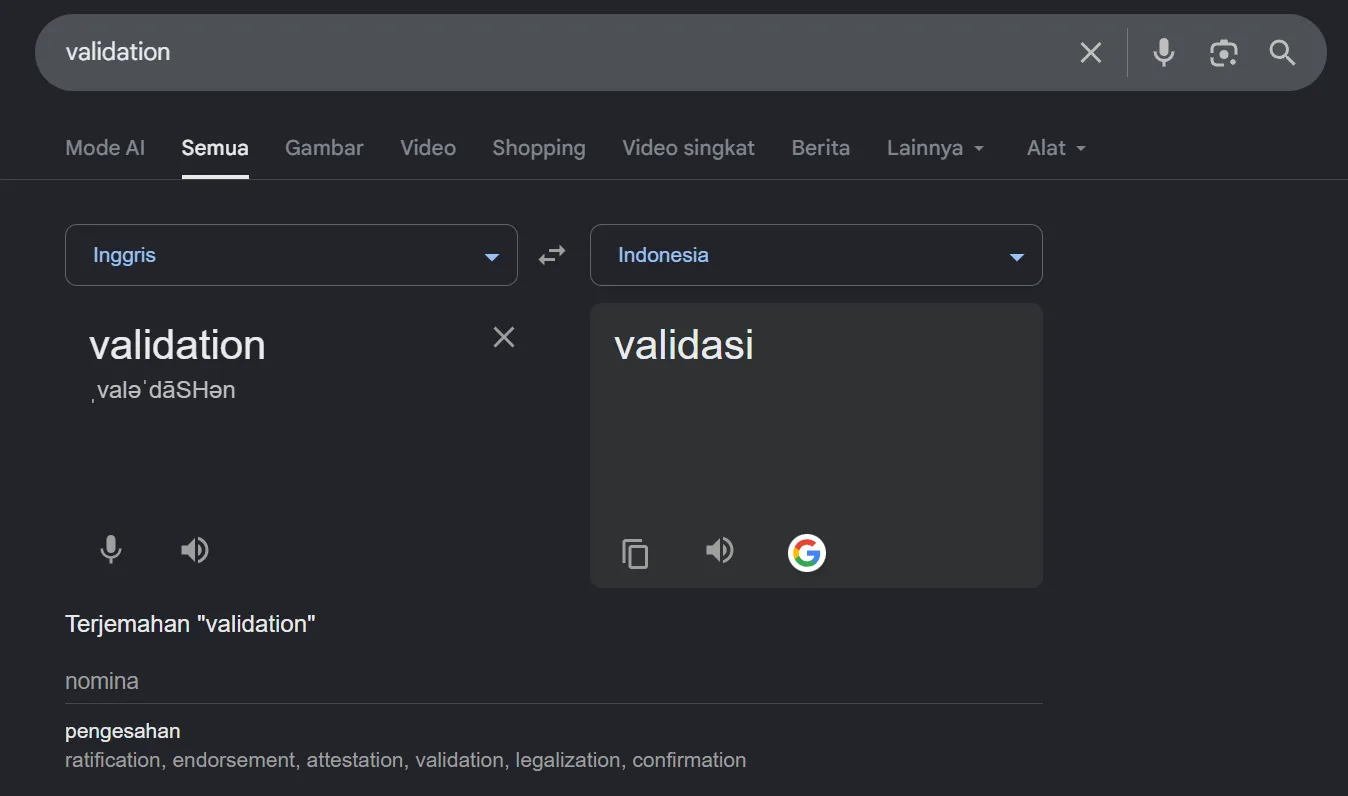Go to the Berita tab
Screen dimensions: 1348x796
tap(821, 148)
